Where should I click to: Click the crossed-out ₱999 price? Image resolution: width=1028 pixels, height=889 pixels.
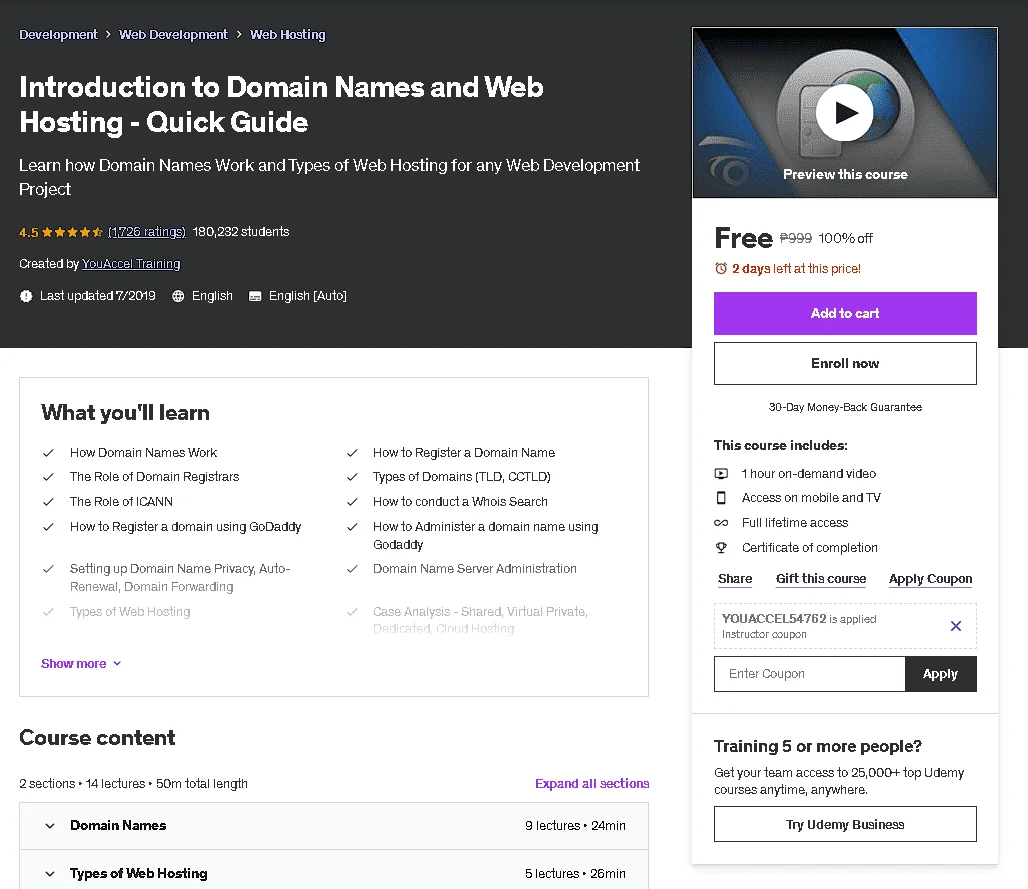[796, 238]
